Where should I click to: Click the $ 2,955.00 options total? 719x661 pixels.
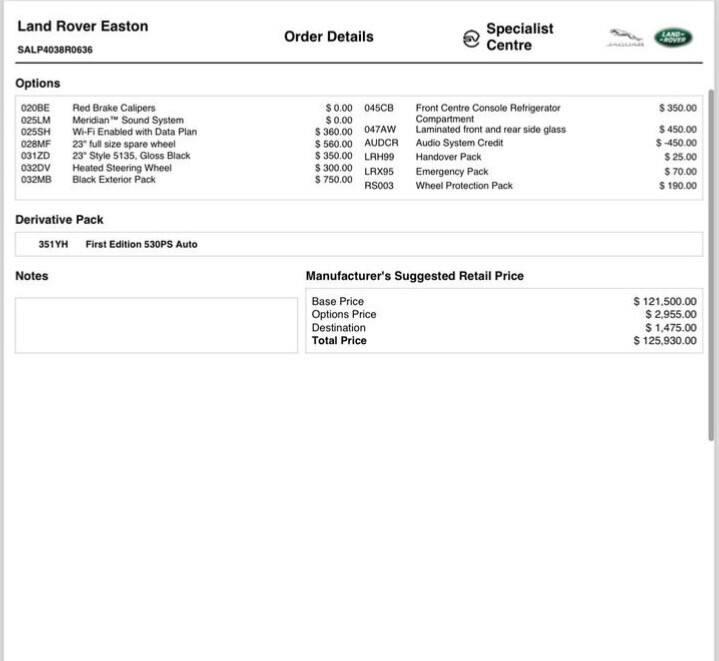[x=671, y=314]
